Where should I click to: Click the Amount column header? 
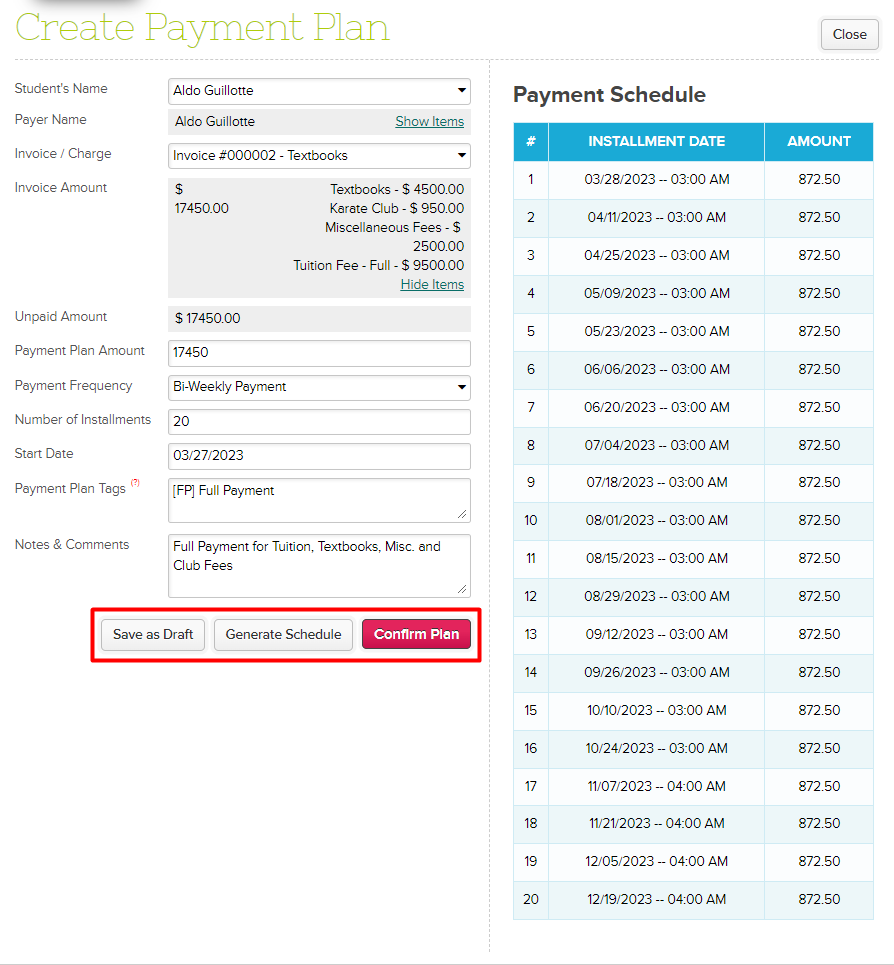tap(818, 142)
